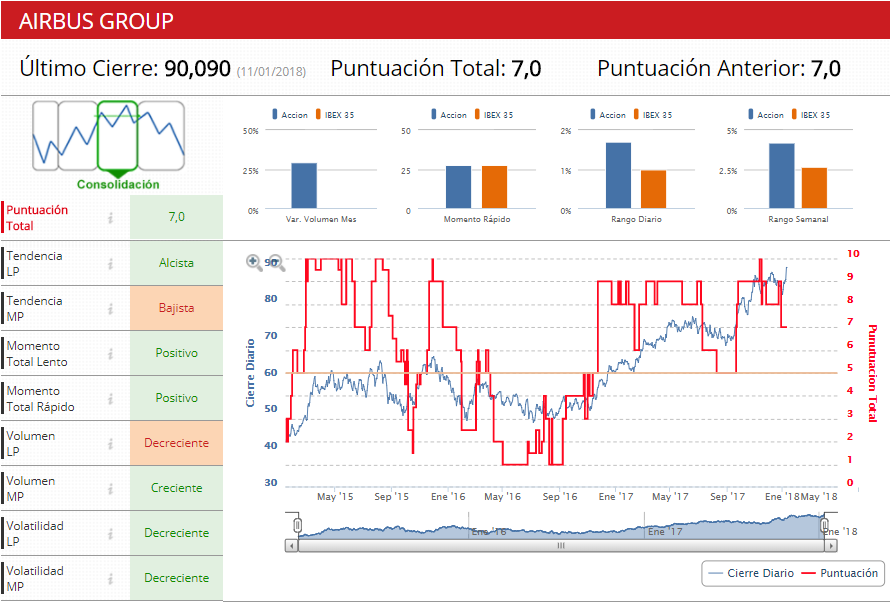Click the Var. Volumen Mes chart caption
This screenshot has height=602, width=892.
pos(321,219)
